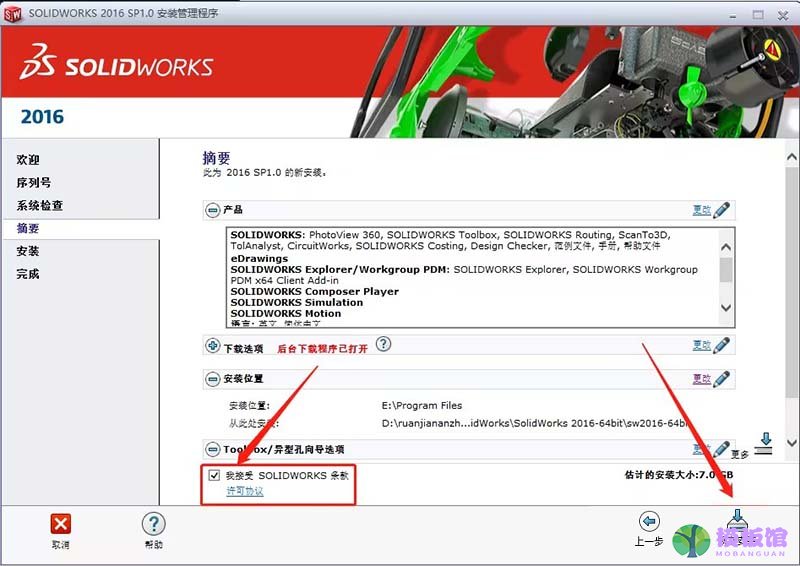
Task: Click the main panel scroll down arrow
Action: (792, 443)
